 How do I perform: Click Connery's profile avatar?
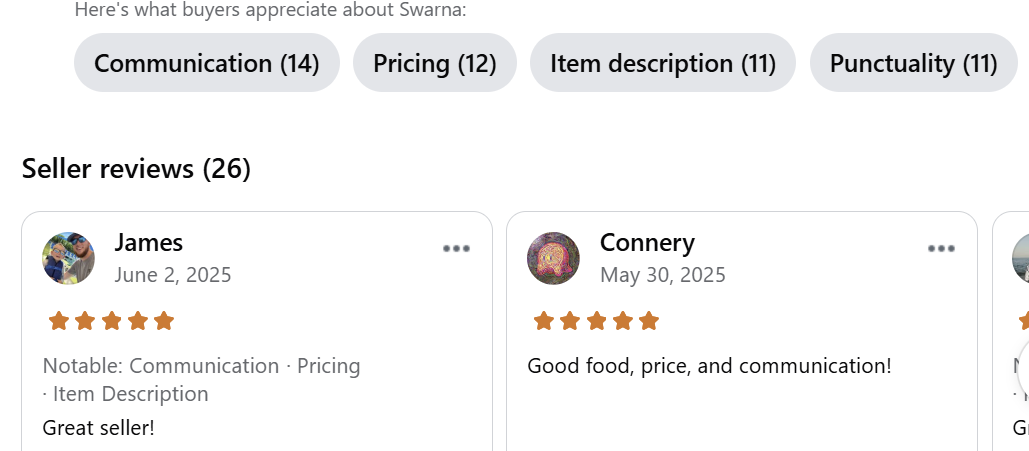point(553,258)
